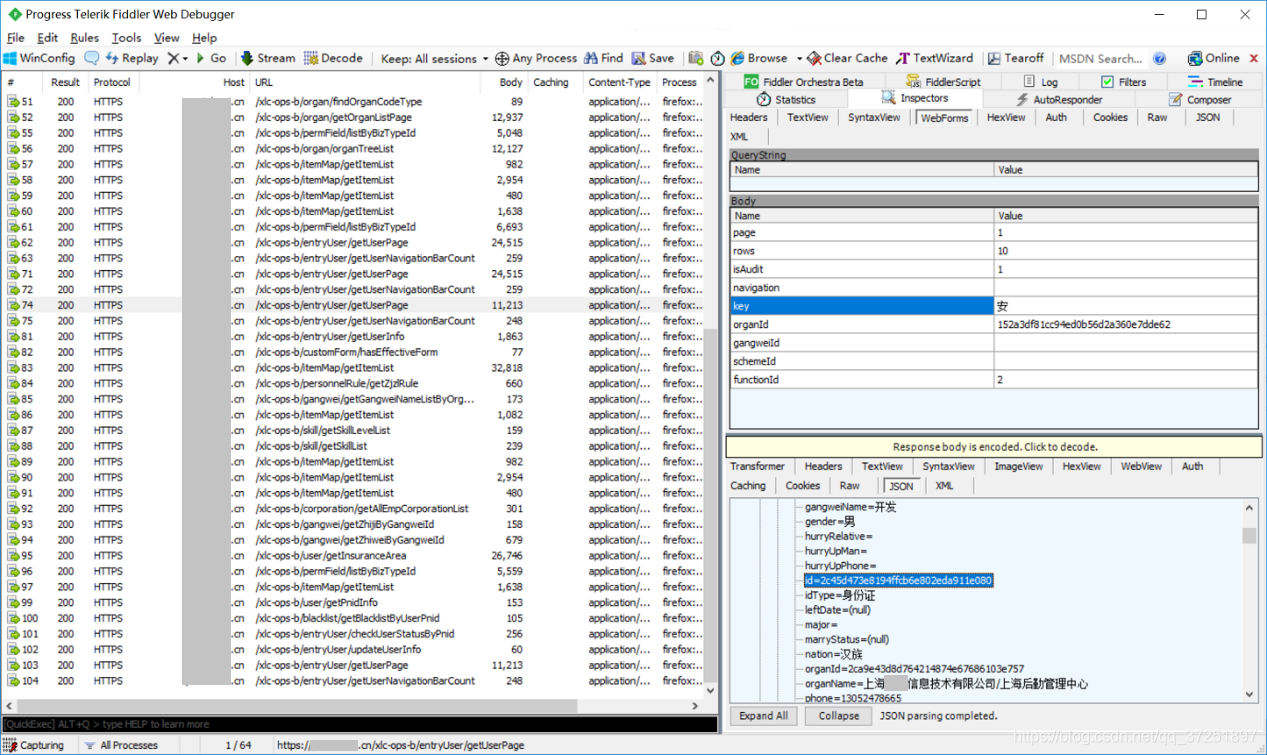Click the blue help icon
The image size is (1267, 755).
[1160, 58]
